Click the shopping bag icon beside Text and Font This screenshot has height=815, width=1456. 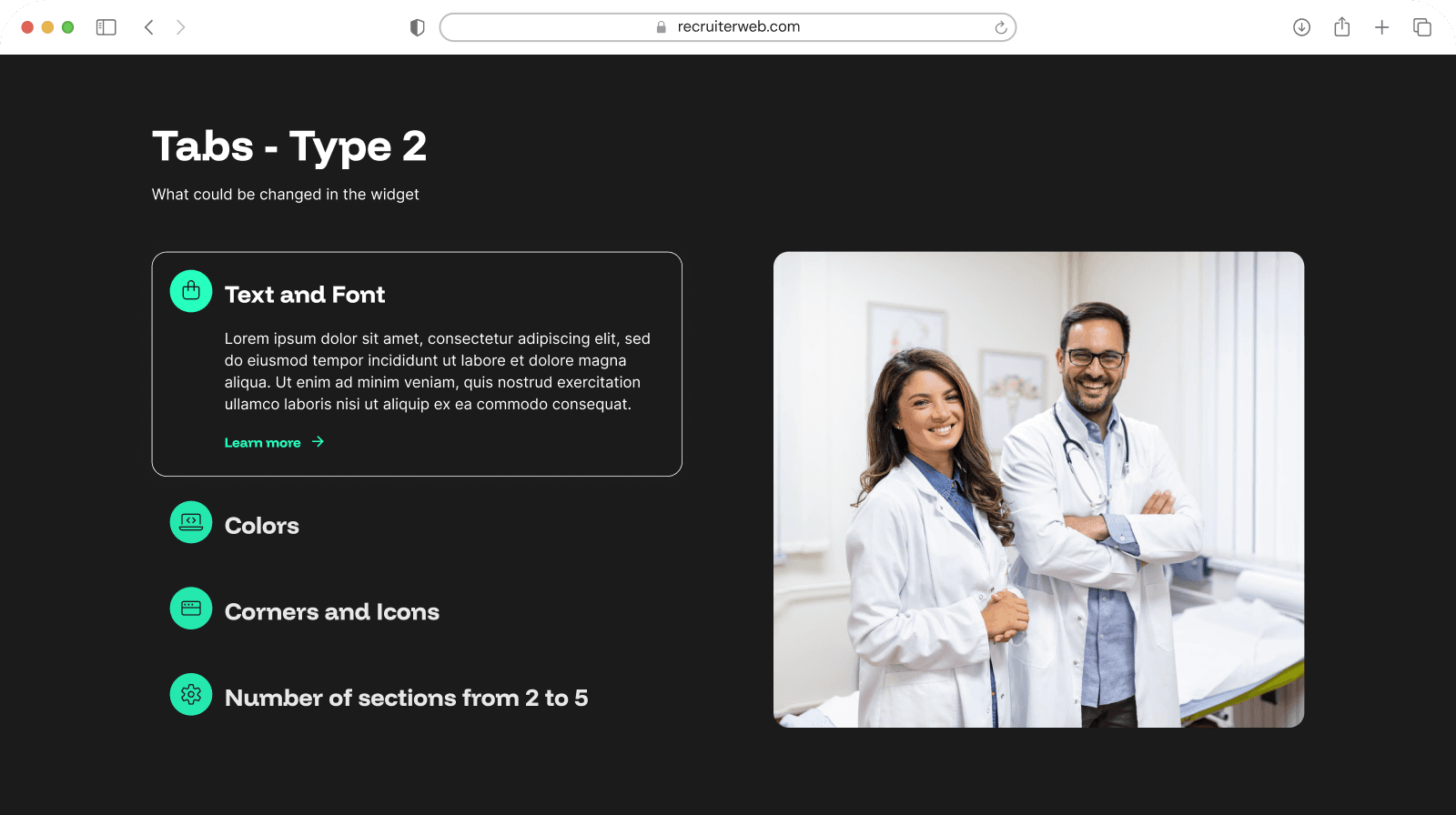(191, 291)
